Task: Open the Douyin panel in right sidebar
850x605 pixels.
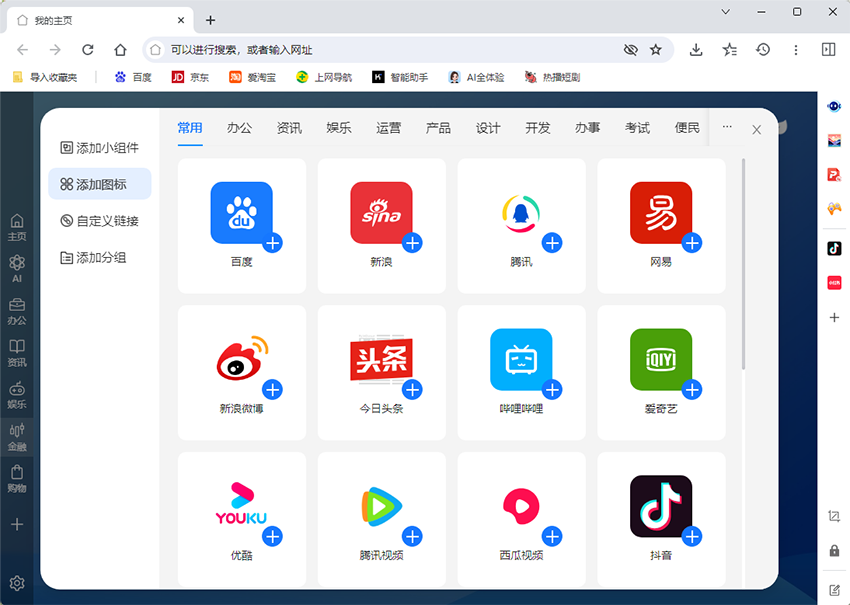Action: pyautogui.click(x=834, y=248)
